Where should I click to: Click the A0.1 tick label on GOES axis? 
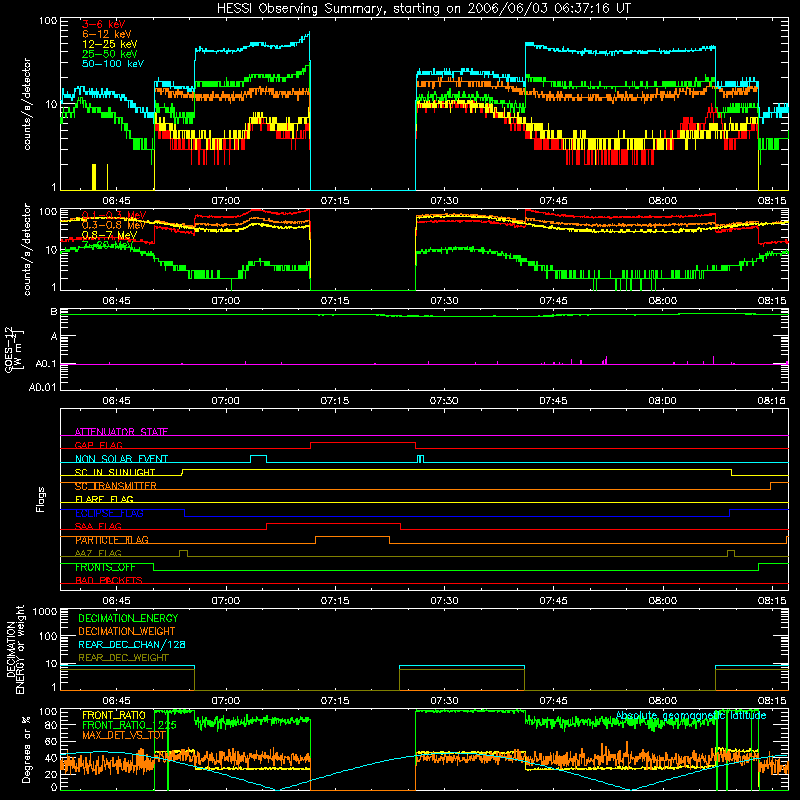(x=46, y=364)
